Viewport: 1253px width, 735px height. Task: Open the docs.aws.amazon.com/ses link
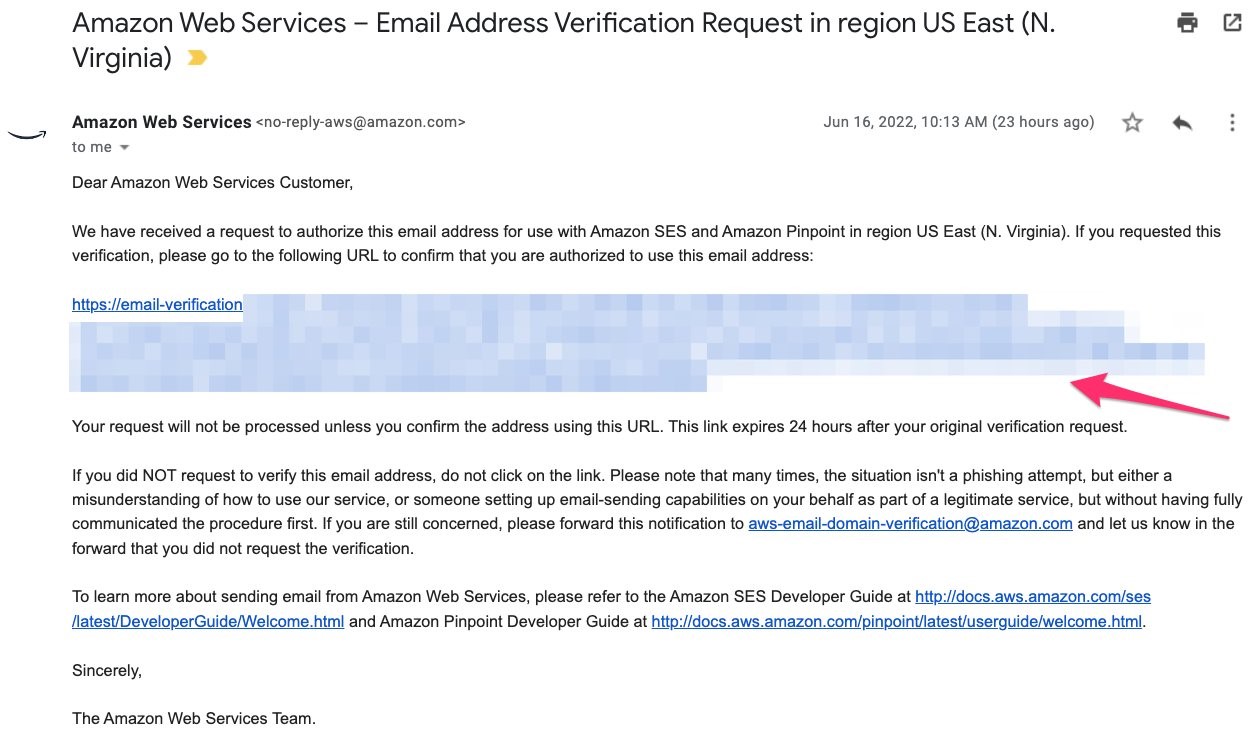(x=1033, y=596)
